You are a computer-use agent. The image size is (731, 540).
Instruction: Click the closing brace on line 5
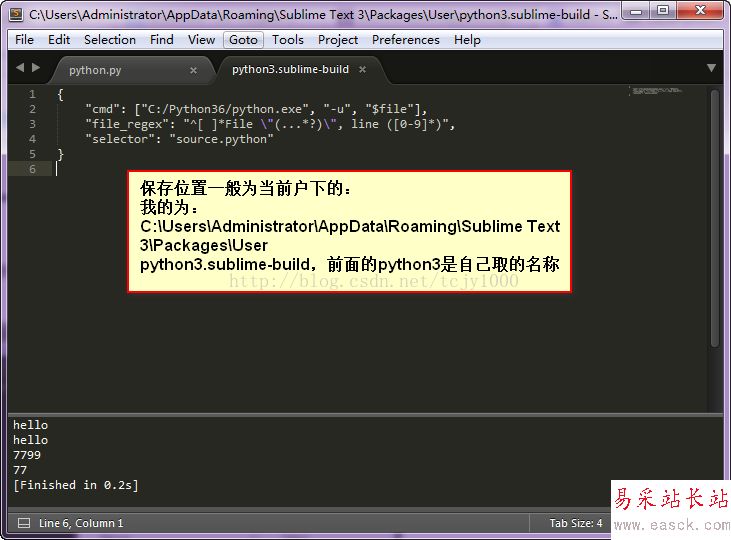pyautogui.click(x=60, y=154)
